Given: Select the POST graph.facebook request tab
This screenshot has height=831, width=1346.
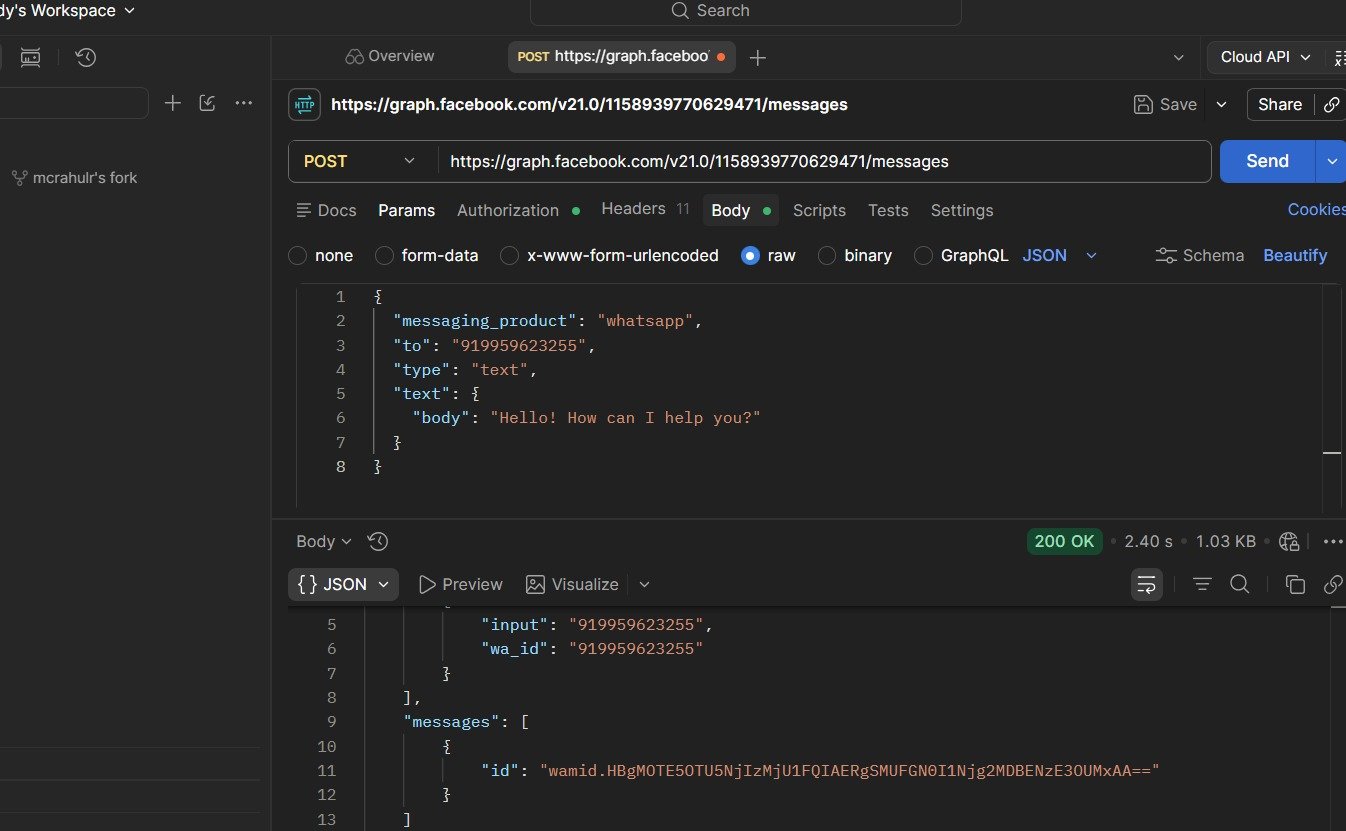Looking at the screenshot, I should tap(622, 57).
